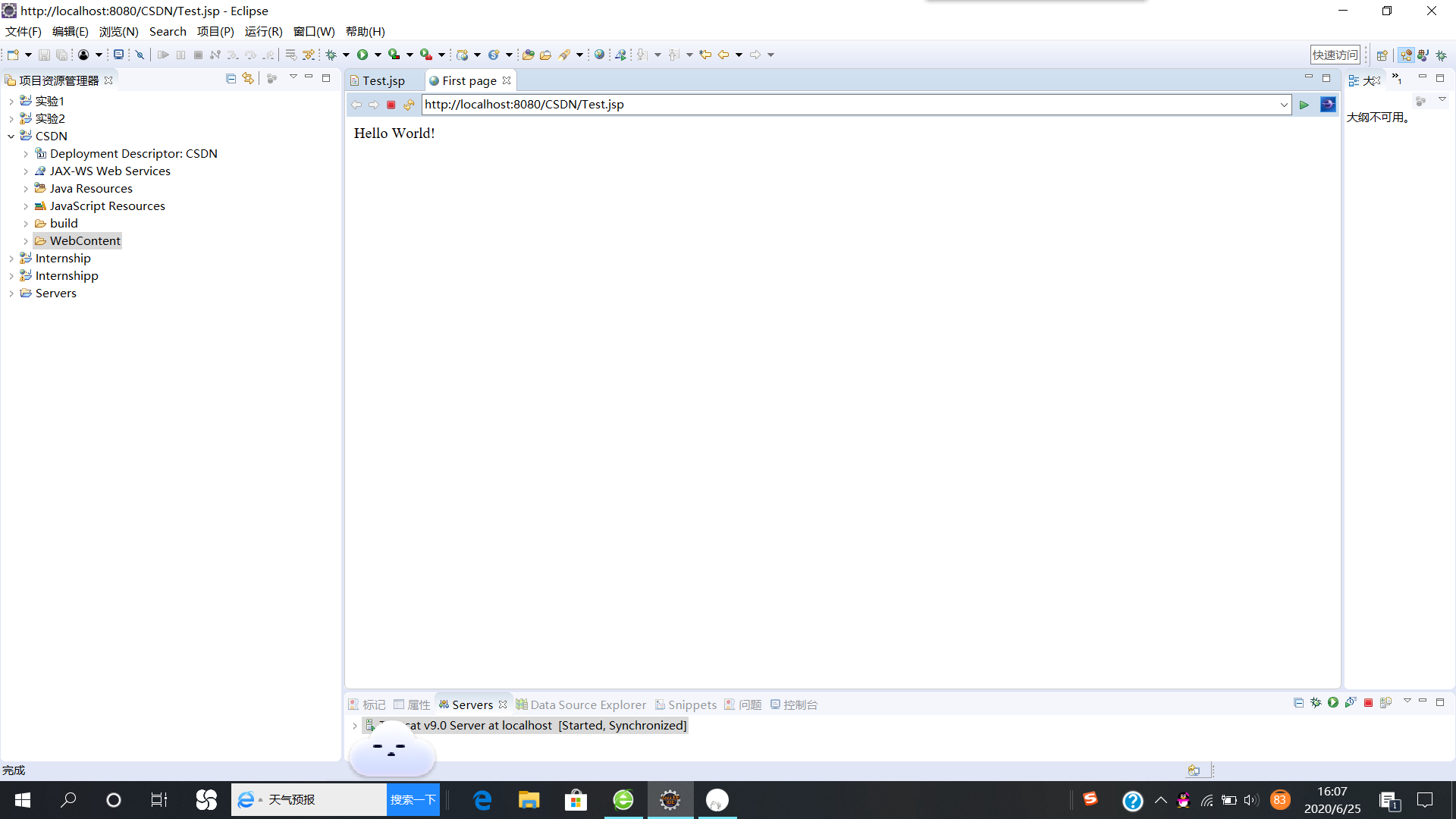The width and height of the screenshot is (1456, 819).
Task: Collapse the CSDN project node
Action: [x=11, y=136]
